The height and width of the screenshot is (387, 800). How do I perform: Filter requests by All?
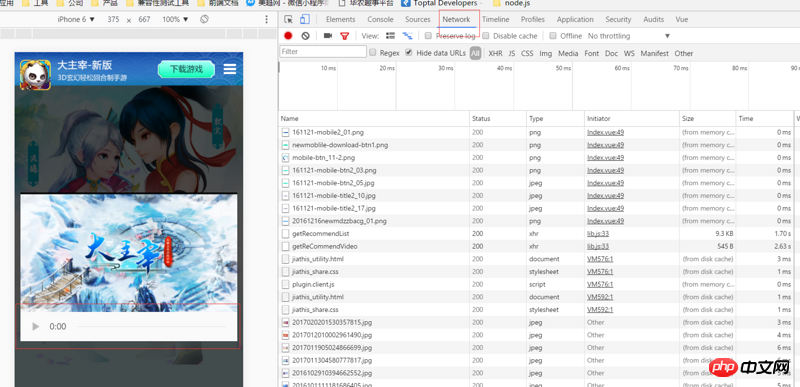476,53
